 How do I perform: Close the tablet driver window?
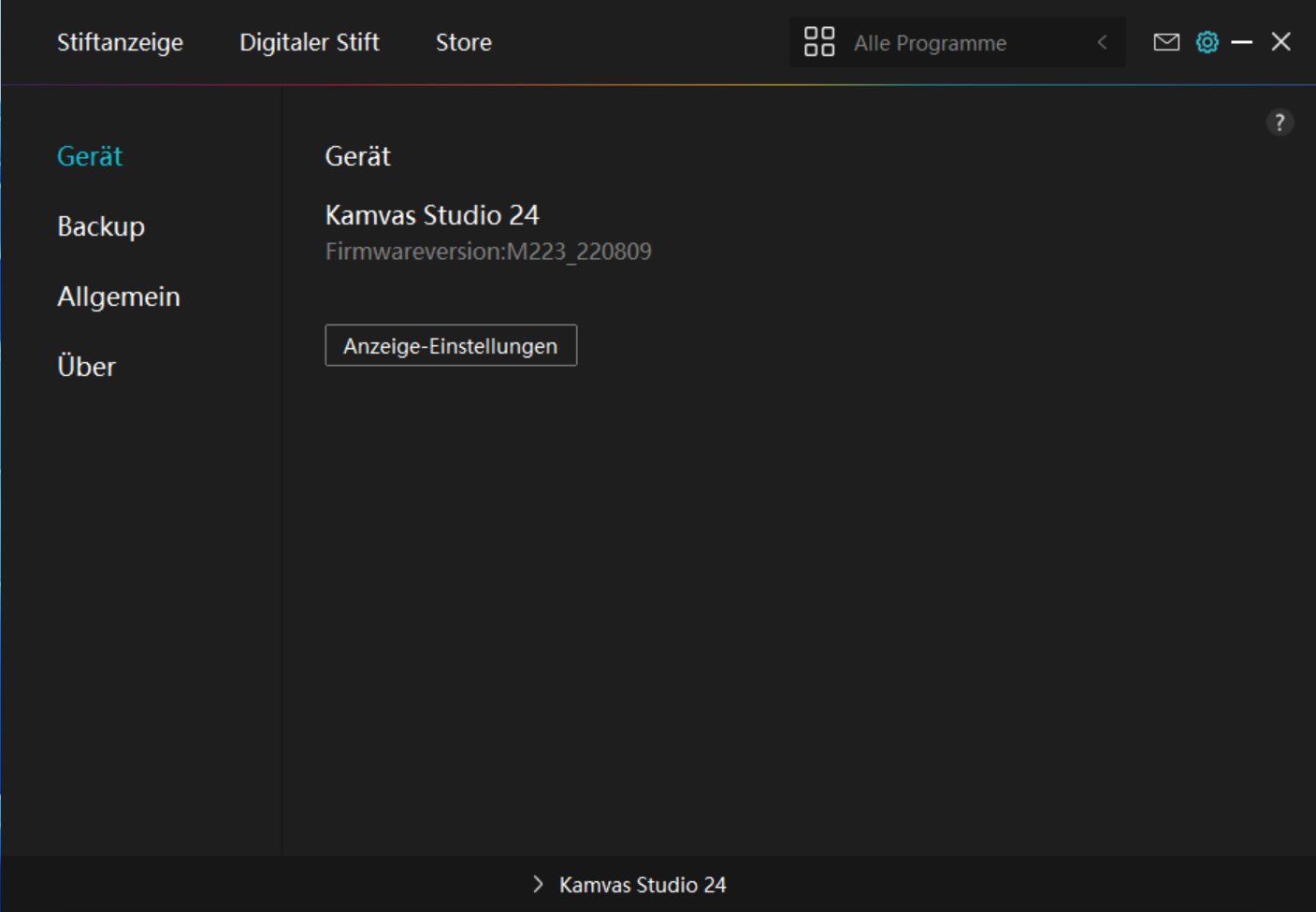[1280, 42]
